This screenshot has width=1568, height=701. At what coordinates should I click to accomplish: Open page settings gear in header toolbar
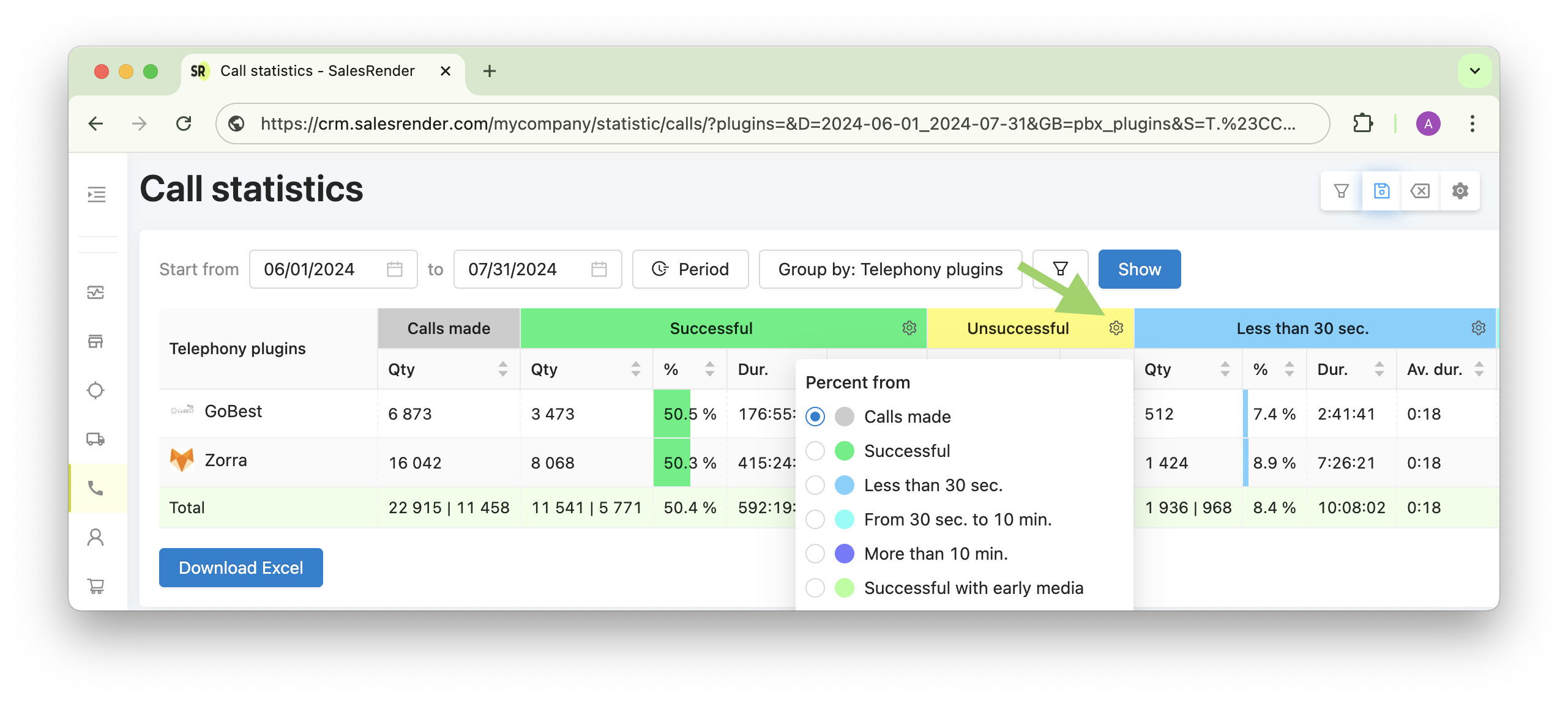(1460, 191)
